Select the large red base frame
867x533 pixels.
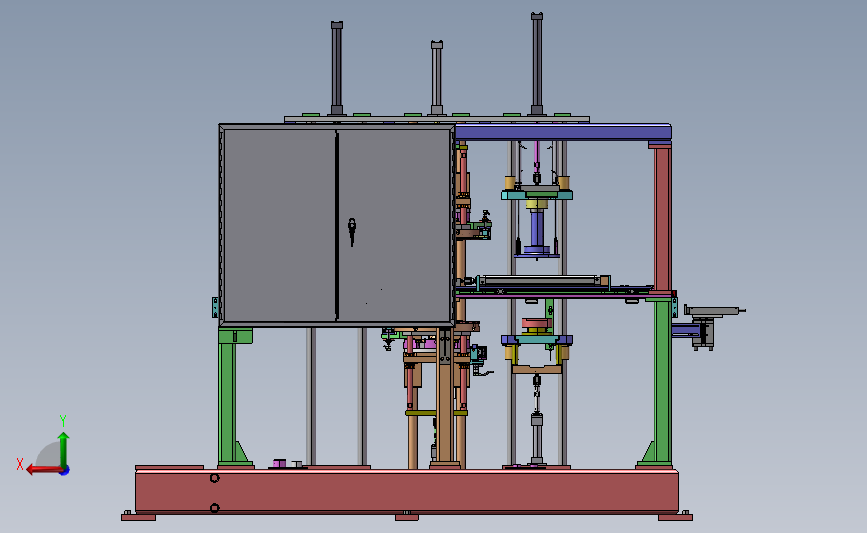click(x=407, y=491)
